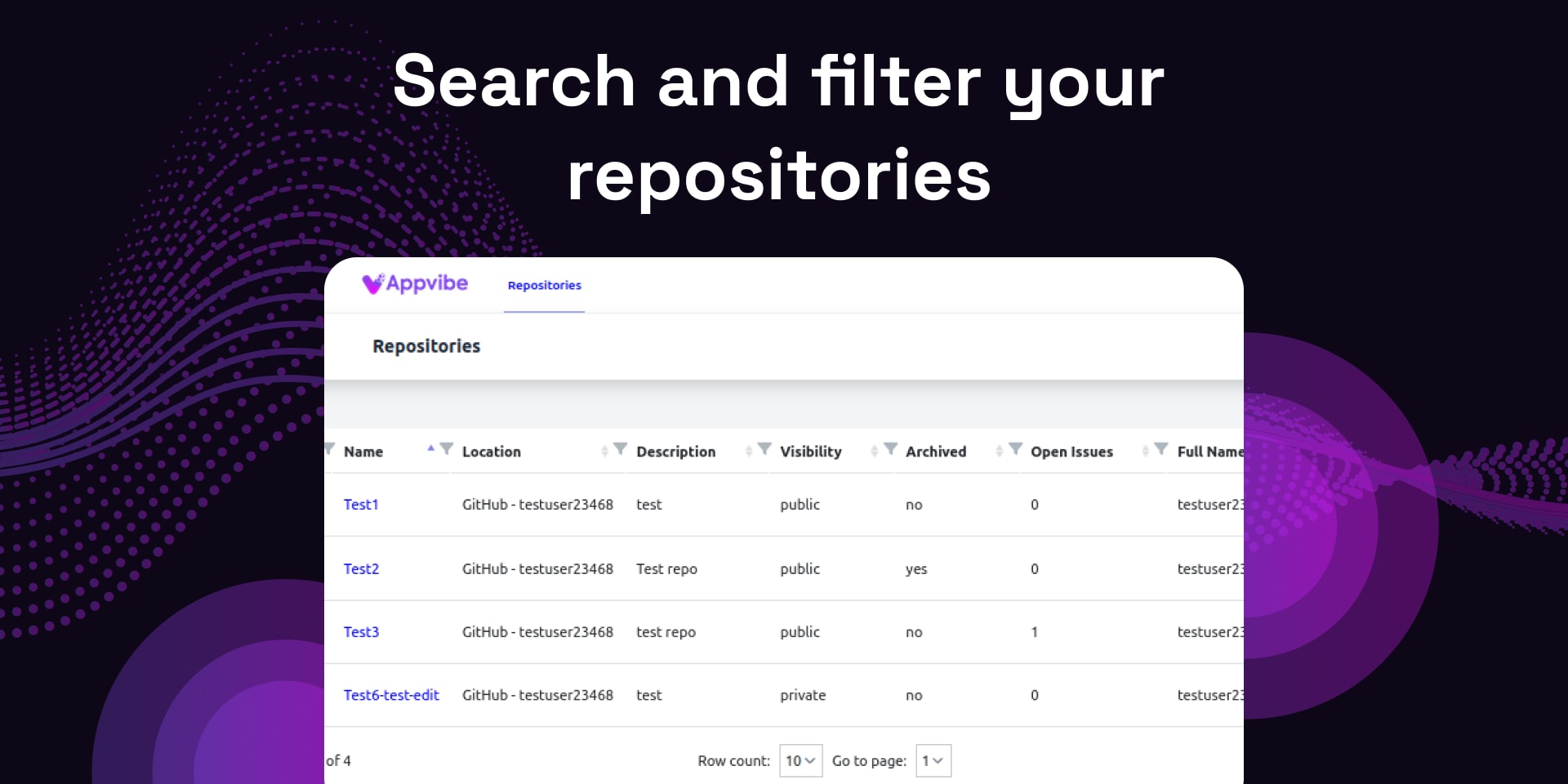
Task: Open the Location column filter icon
Action: (621, 448)
